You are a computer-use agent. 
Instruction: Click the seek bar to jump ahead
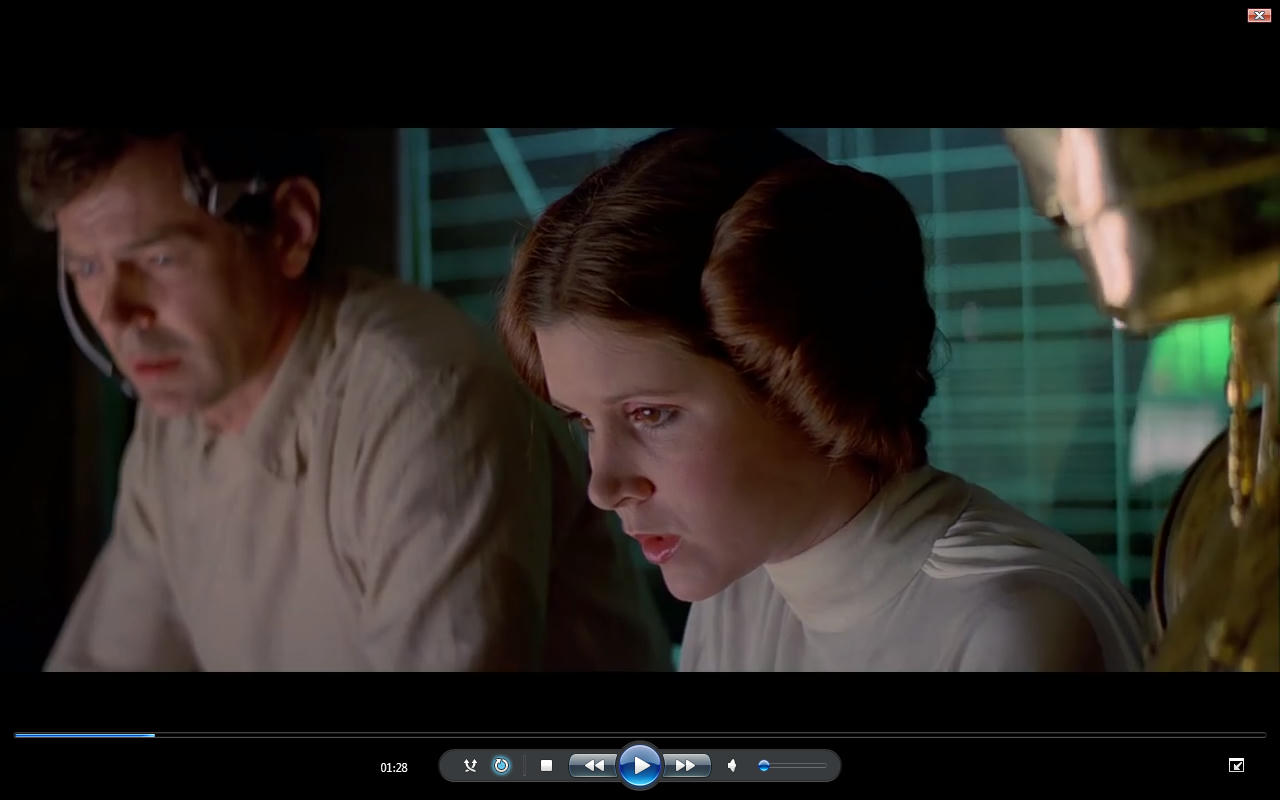(640, 735)
